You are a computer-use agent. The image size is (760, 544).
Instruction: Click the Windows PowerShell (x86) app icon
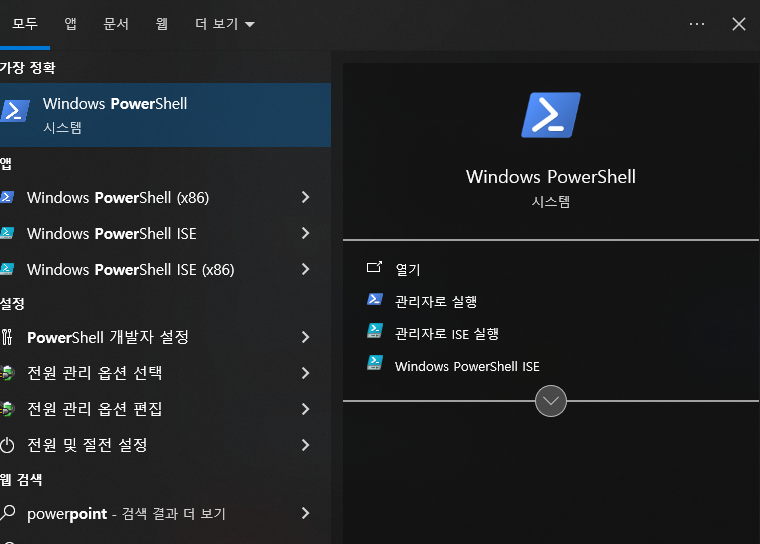pyautogui.click(x=7, y=197)
